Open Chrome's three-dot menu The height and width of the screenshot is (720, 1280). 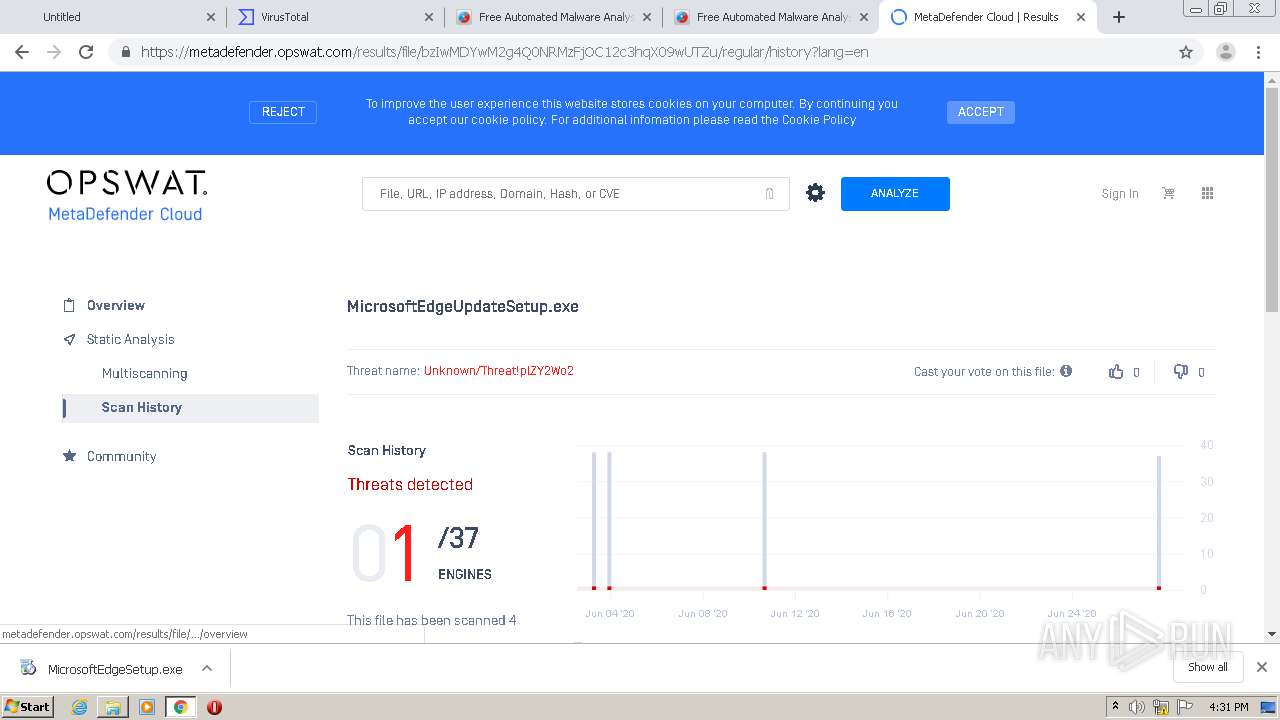click(1258, 52)
